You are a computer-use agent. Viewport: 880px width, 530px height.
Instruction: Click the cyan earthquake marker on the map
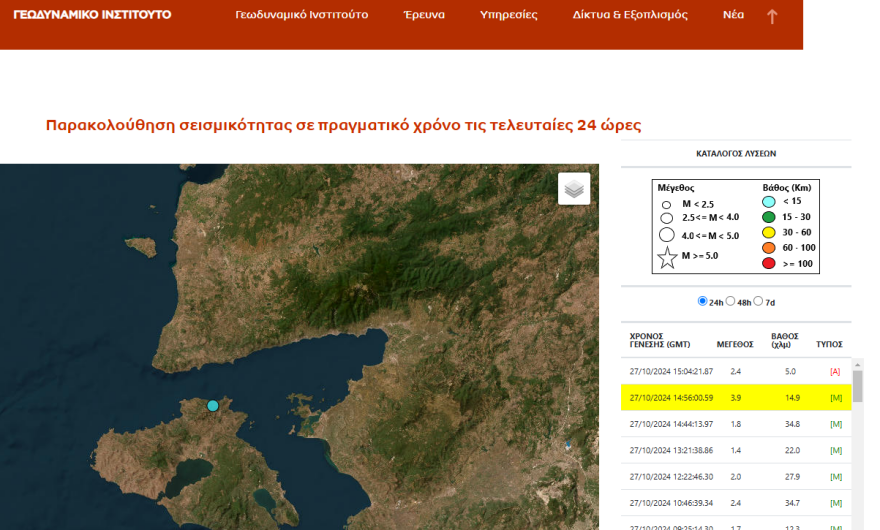[x=213, y=405]
